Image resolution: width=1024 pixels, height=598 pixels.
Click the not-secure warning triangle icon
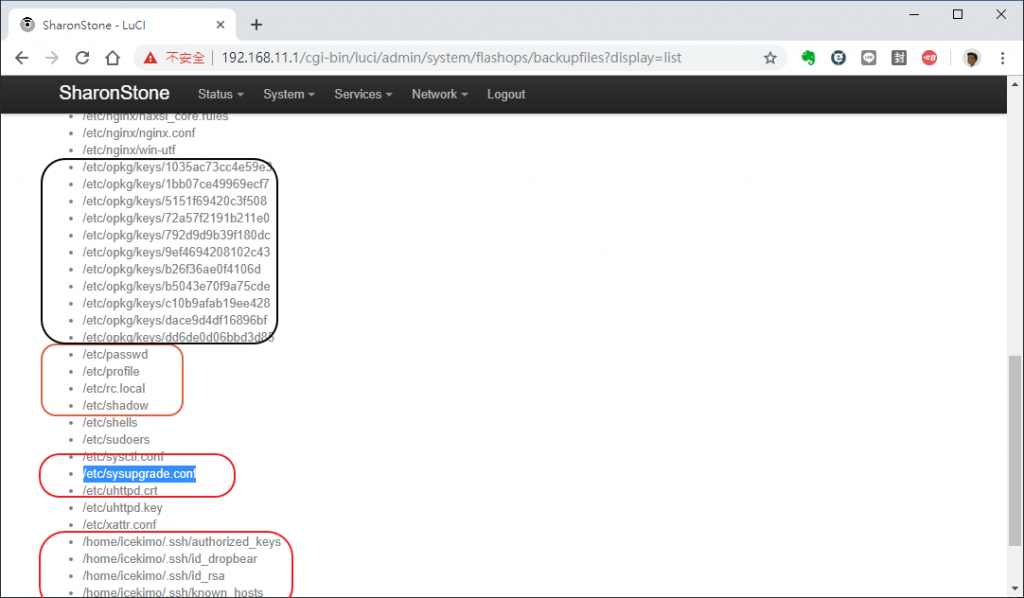click(150, 58)
